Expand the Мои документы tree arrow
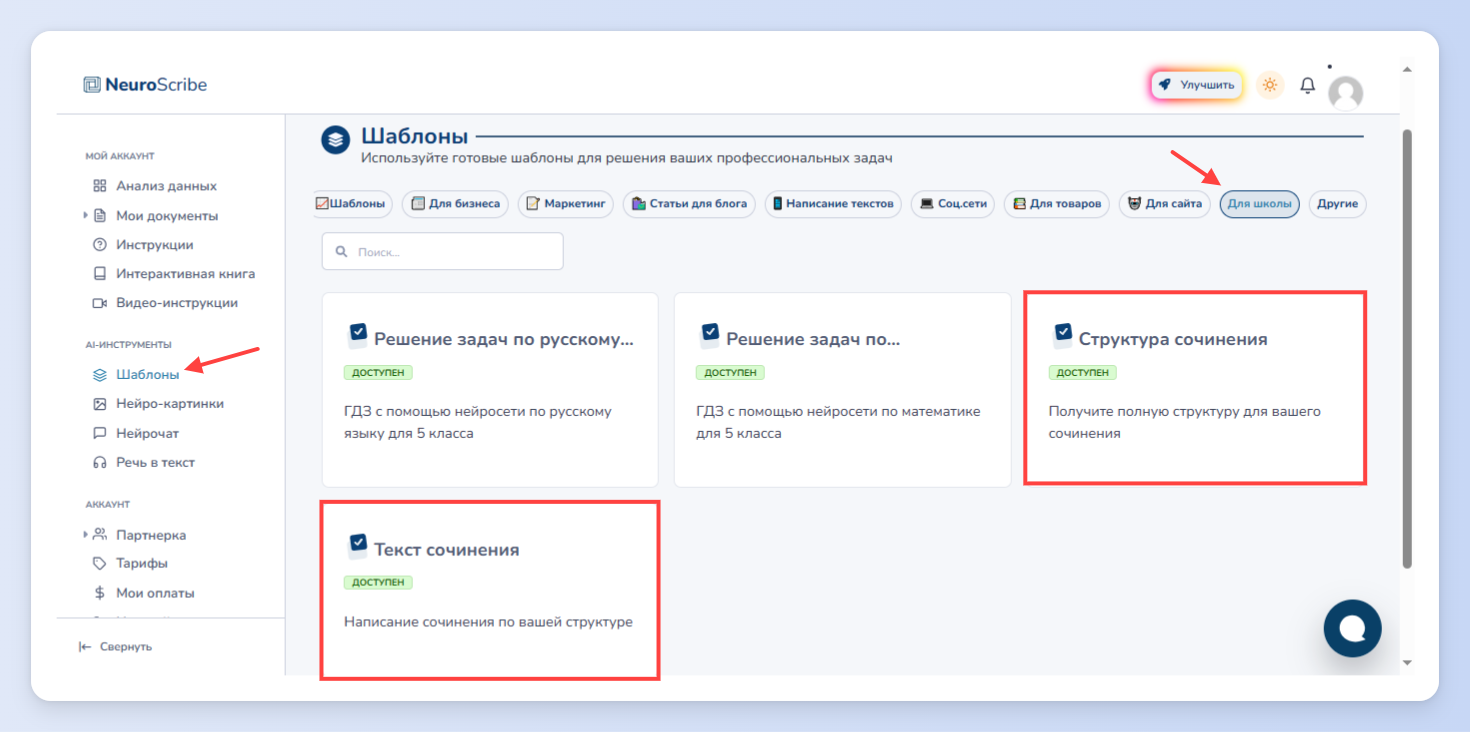The height and width of the screenshot is (732, 1470). click(x=86, y=215)
